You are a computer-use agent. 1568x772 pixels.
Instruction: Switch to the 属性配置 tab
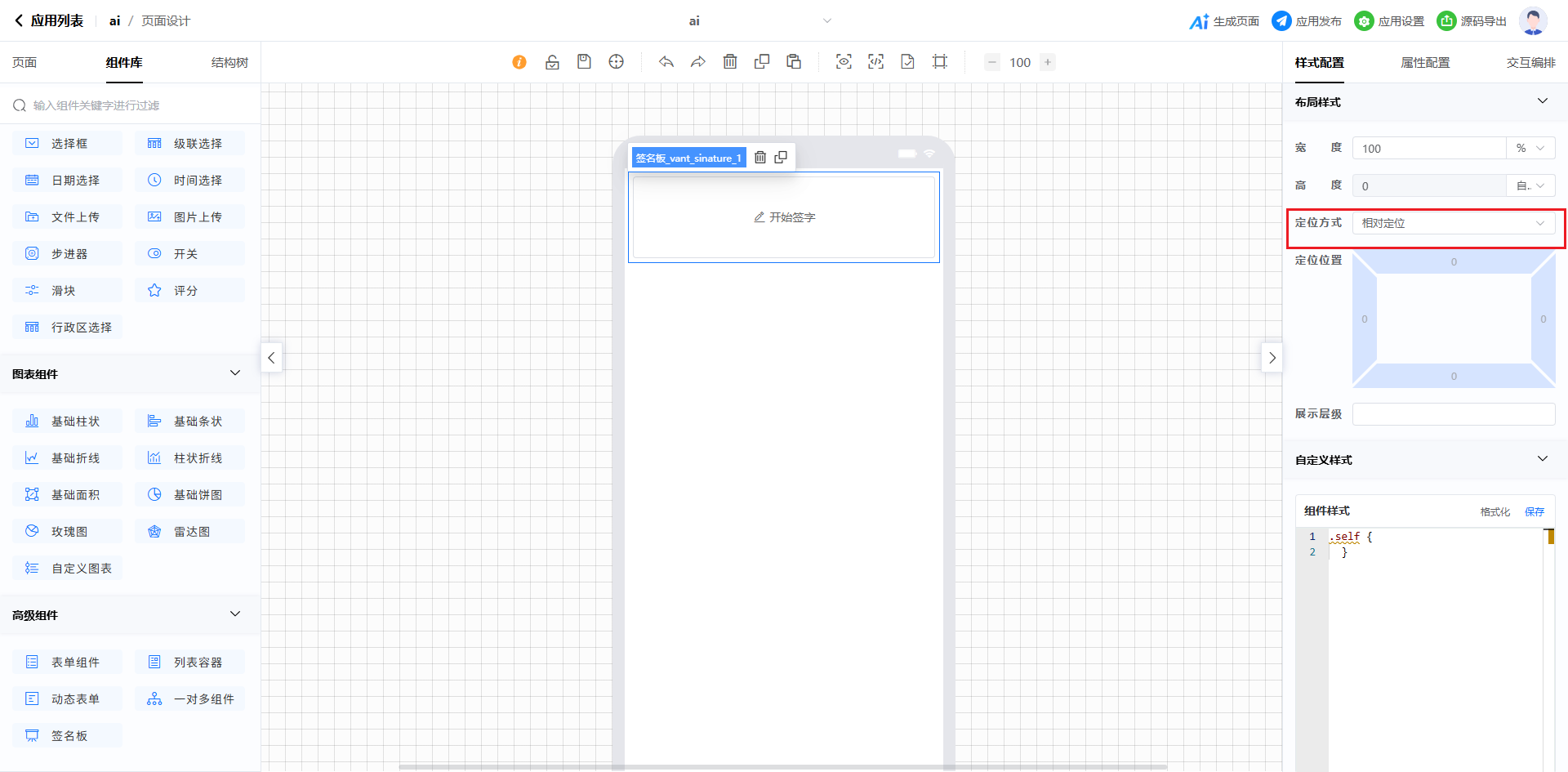1425,63
